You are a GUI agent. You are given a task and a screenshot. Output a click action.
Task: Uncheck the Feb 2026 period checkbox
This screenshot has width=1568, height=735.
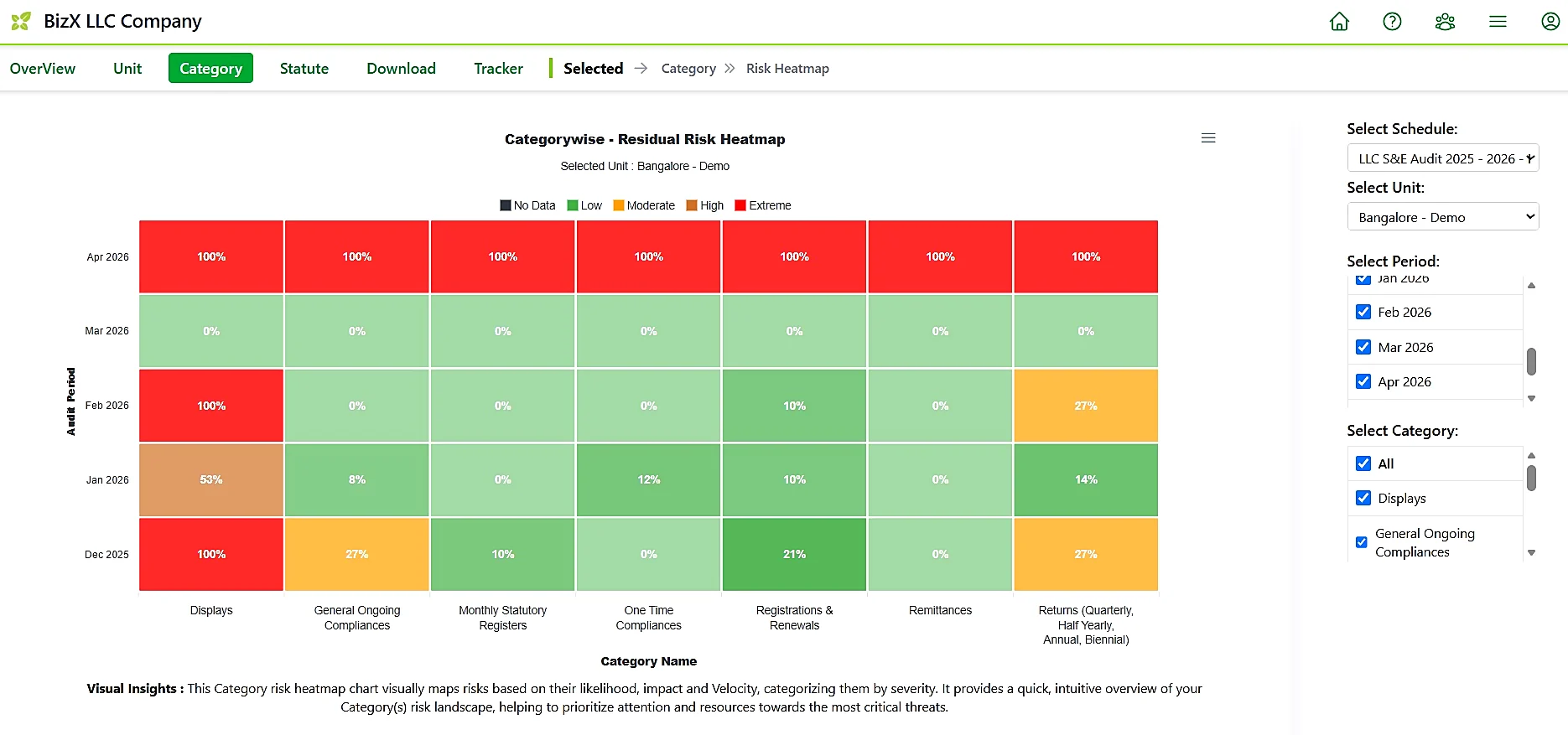pyautogui.click(x=1363, y=312)
